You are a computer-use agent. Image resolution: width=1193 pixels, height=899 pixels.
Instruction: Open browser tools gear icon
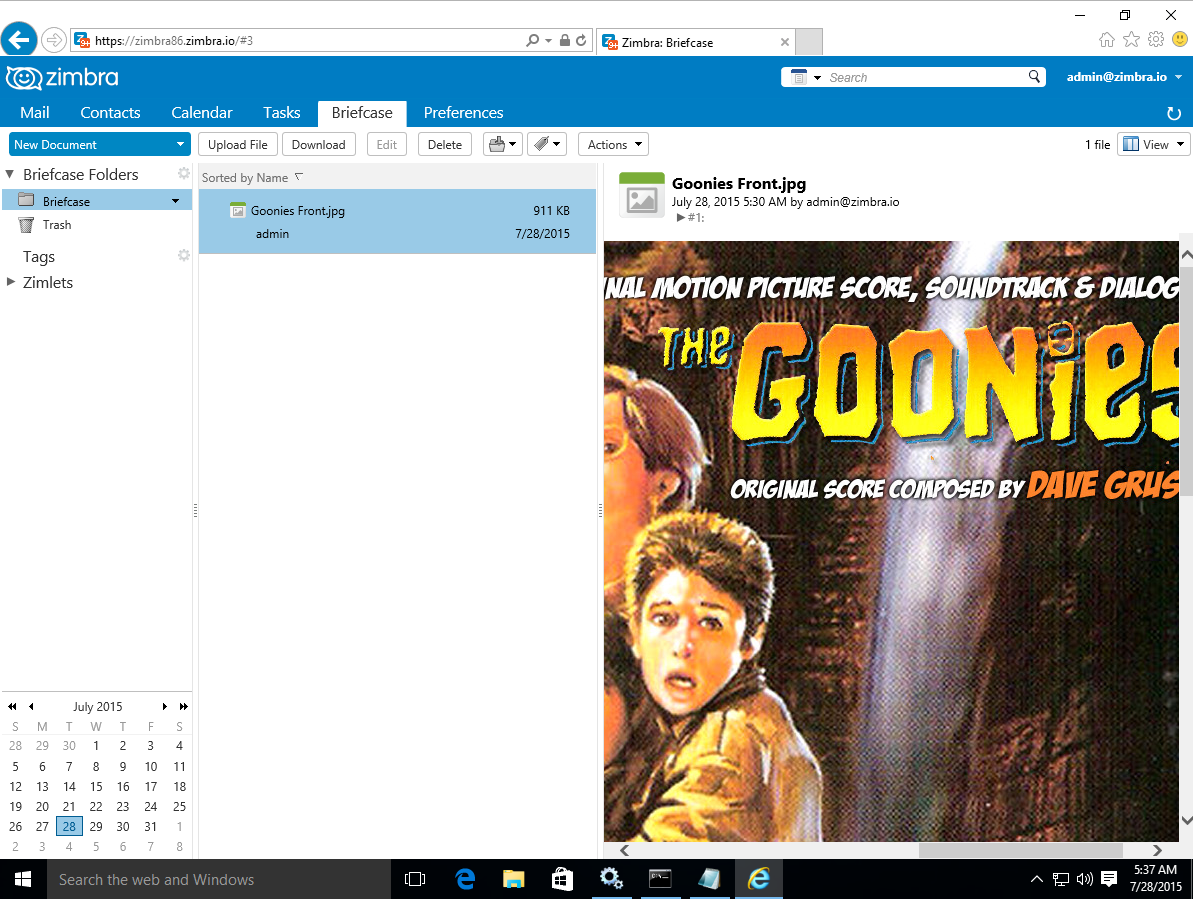(1156, 40)
